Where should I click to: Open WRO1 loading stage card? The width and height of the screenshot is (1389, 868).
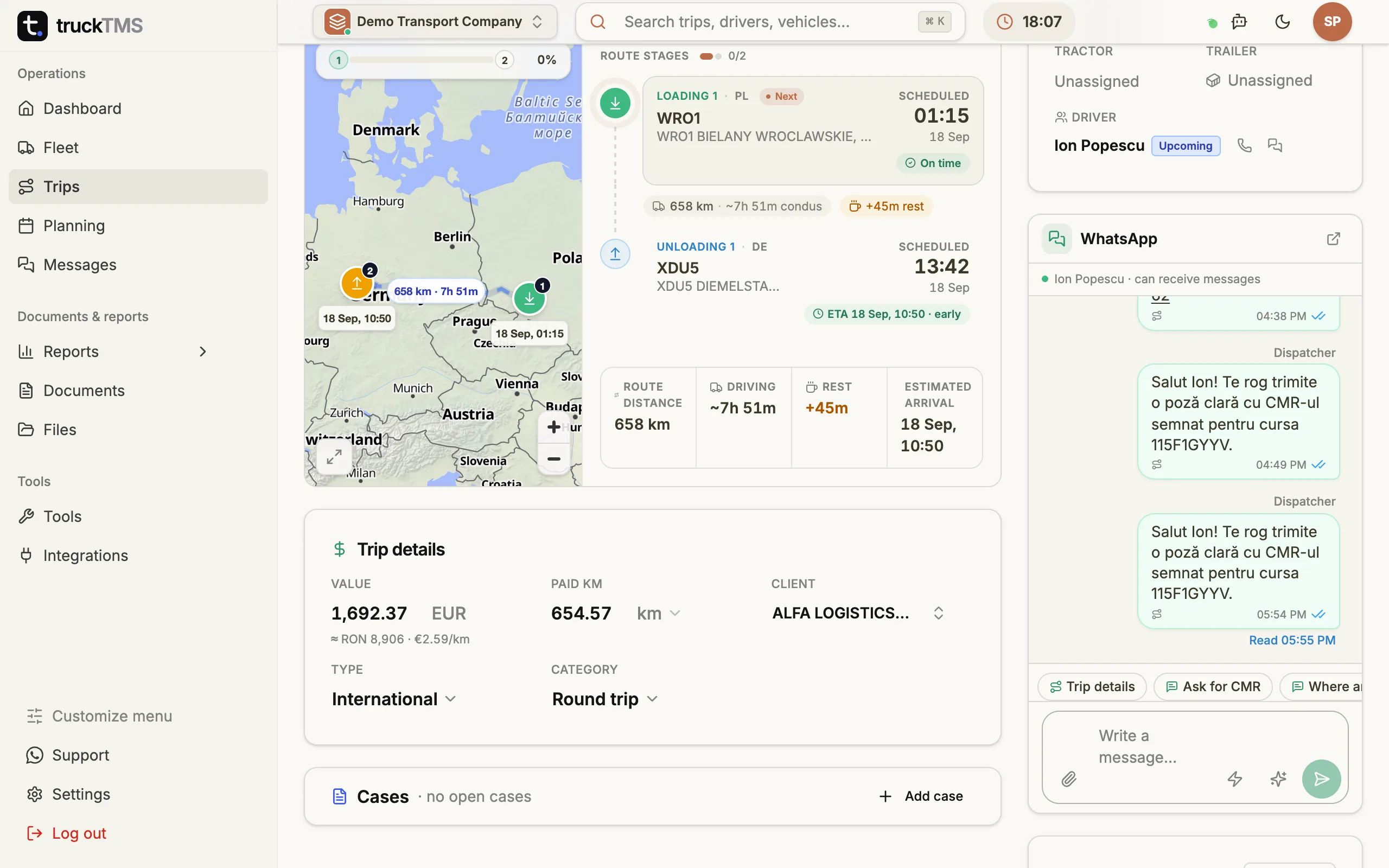pyautogui.click(x=813, y=130)
